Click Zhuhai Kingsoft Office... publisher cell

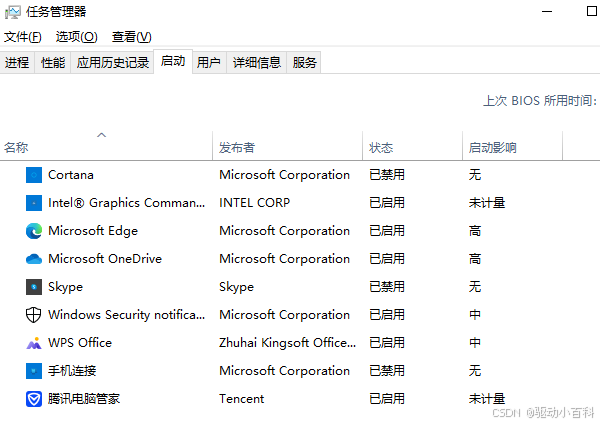click(x=287, y=343)
